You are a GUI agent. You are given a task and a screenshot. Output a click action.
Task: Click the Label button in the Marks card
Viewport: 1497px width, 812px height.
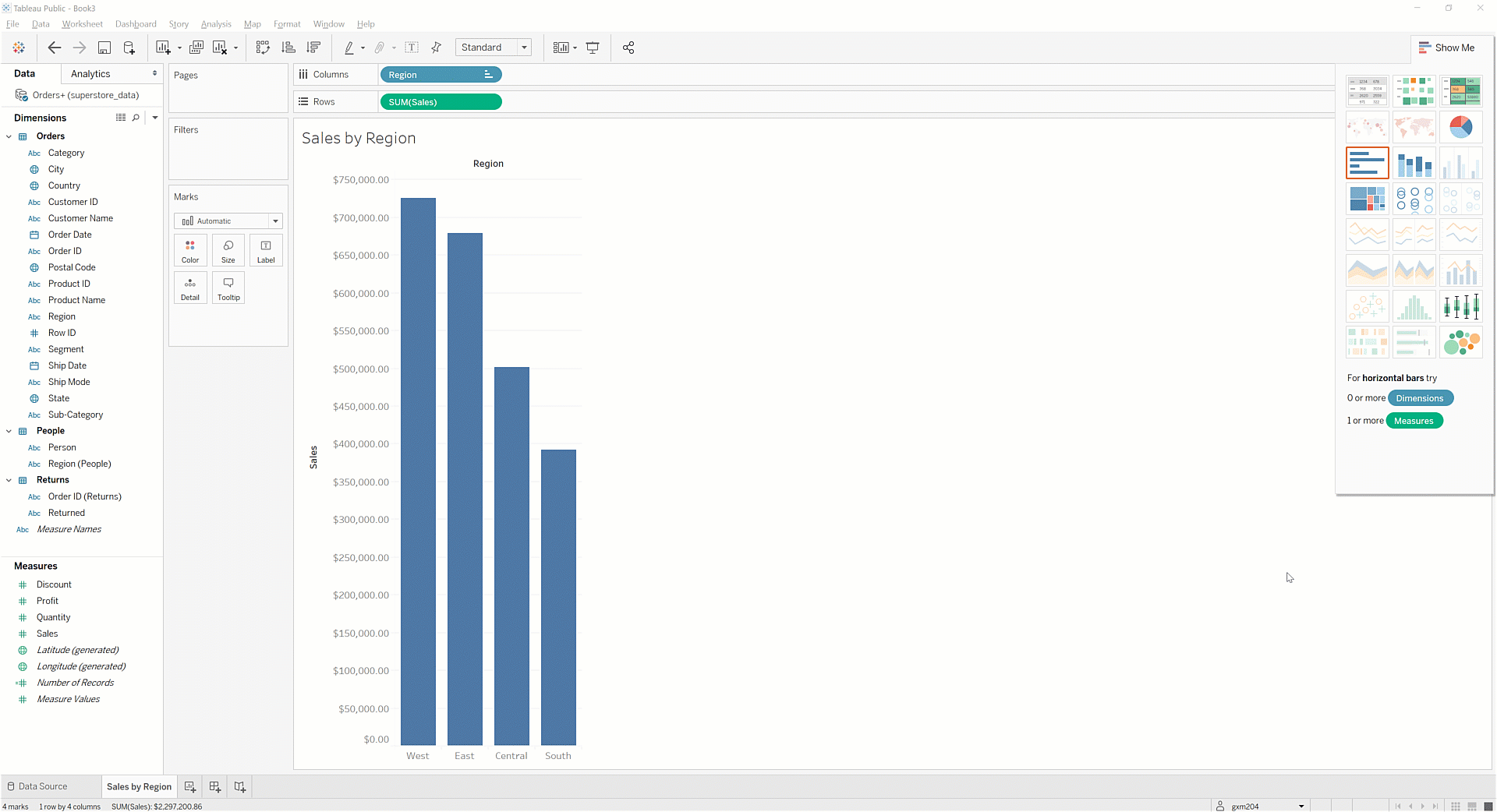(x=266, y=251)
